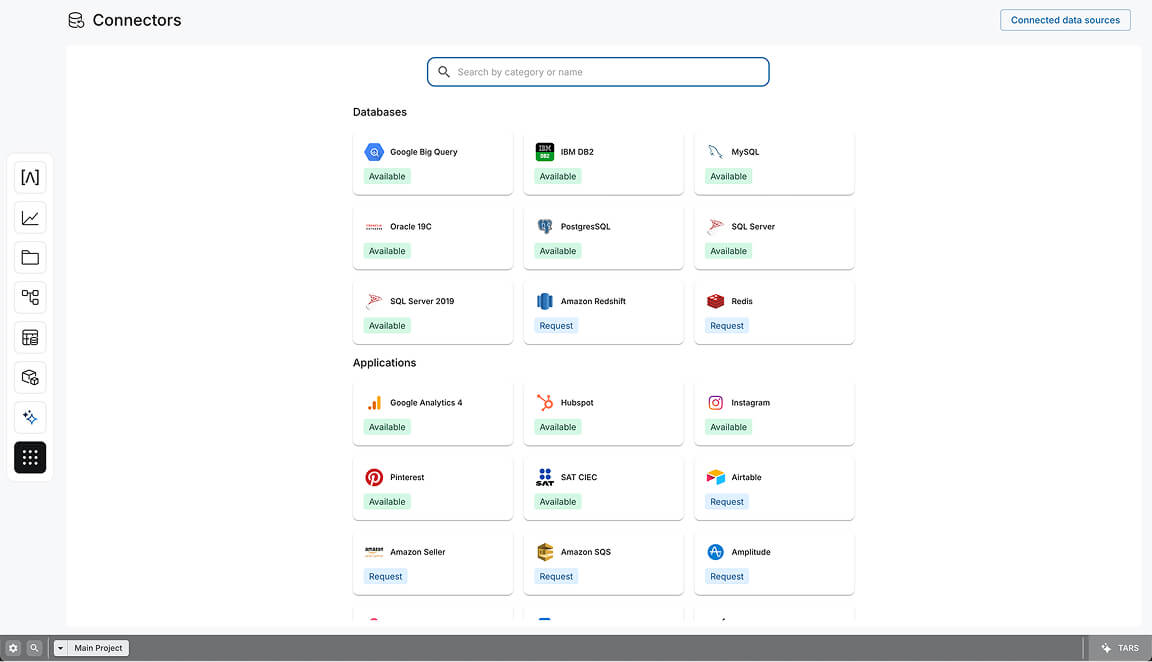This screenshot has width=1152, height=662.
Task: Click Available badge on Hubspot
Action: 558,427
